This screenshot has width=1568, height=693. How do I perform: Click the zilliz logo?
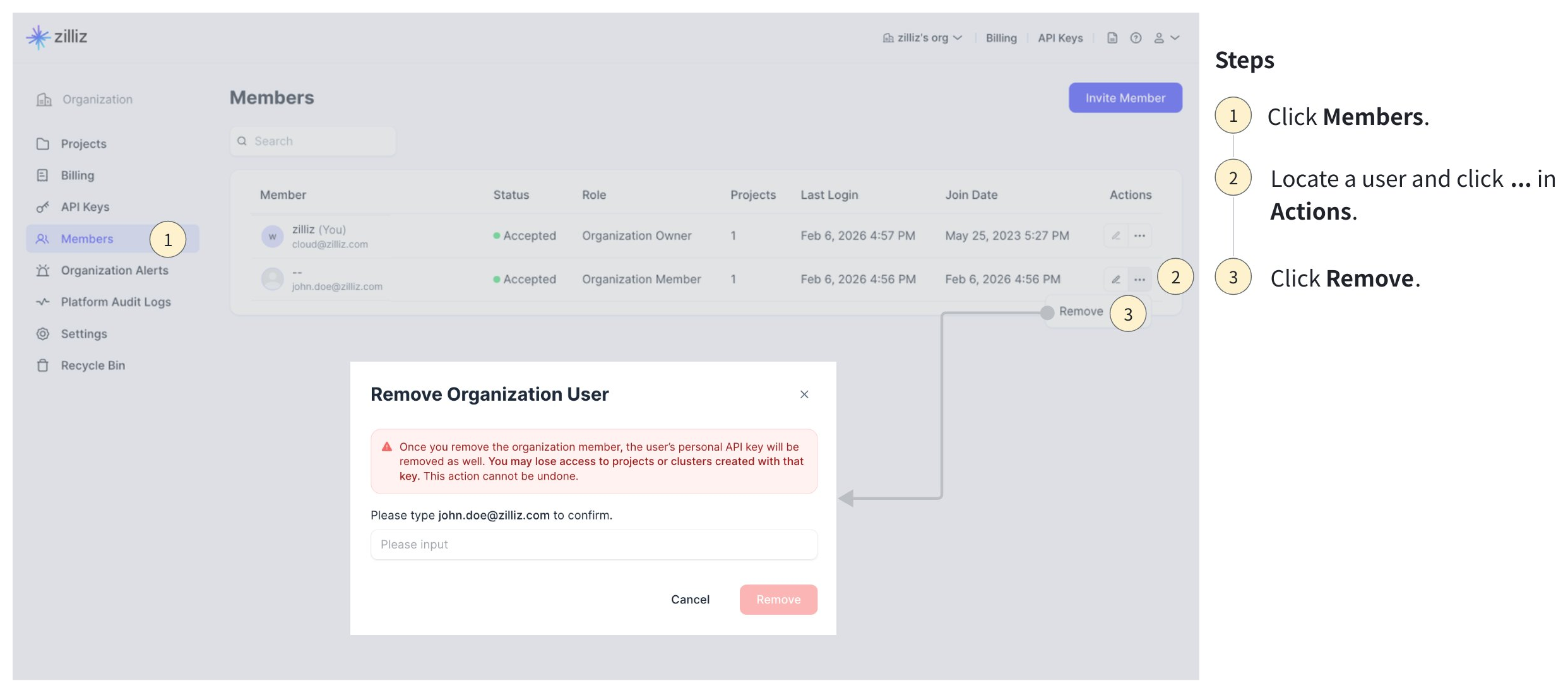point(57,37)
